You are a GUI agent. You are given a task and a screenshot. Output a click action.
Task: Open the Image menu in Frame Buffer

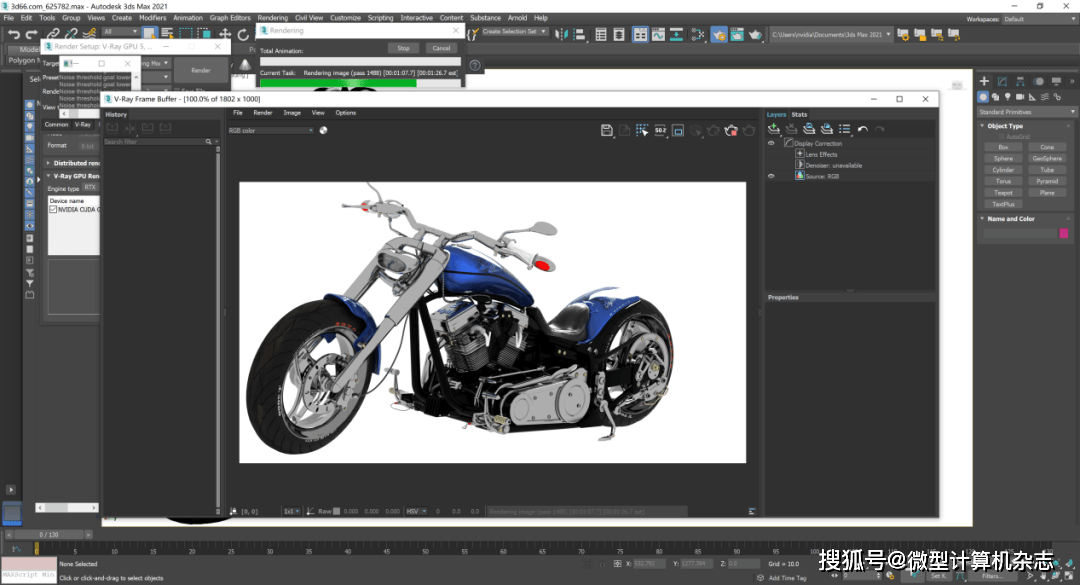point(292,112)
